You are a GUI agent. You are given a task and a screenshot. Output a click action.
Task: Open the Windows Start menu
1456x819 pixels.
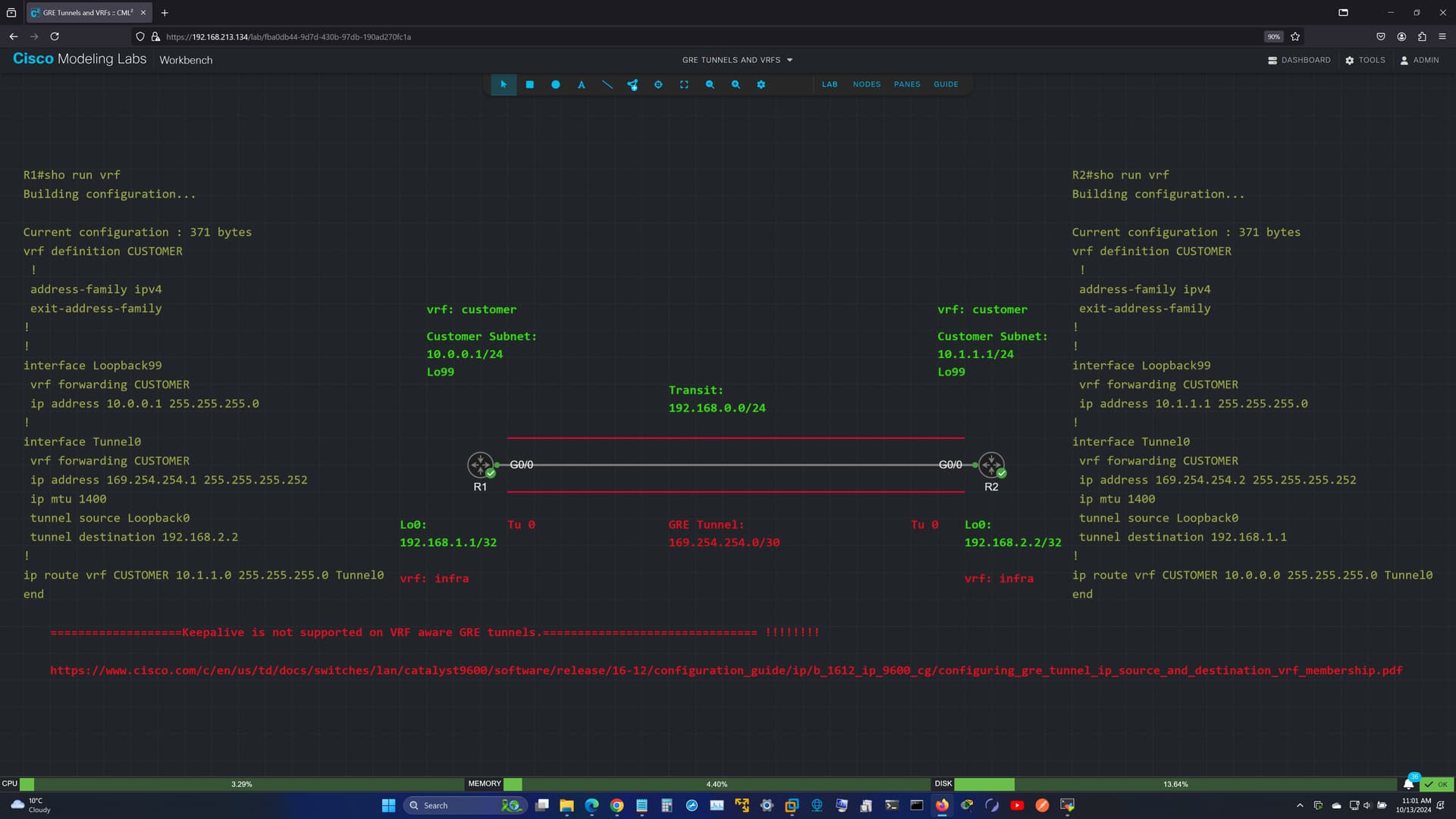point(388,805)
